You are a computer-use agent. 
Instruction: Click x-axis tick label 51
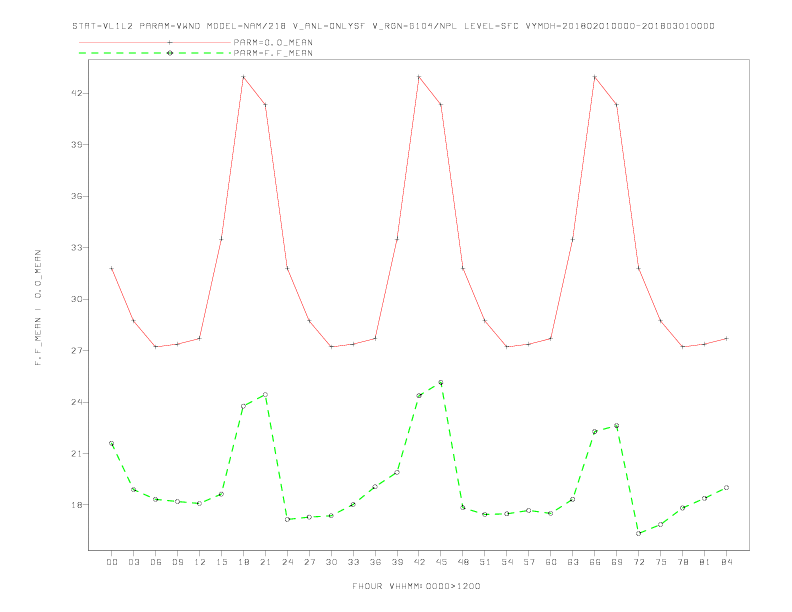pyautogui.click(x=485, y=562)
